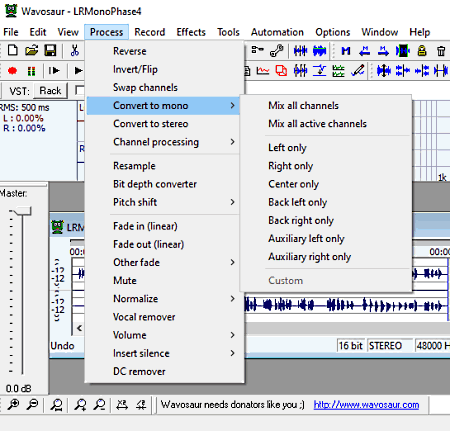Click the New file icon
The image size is (450, 431).
13,51
